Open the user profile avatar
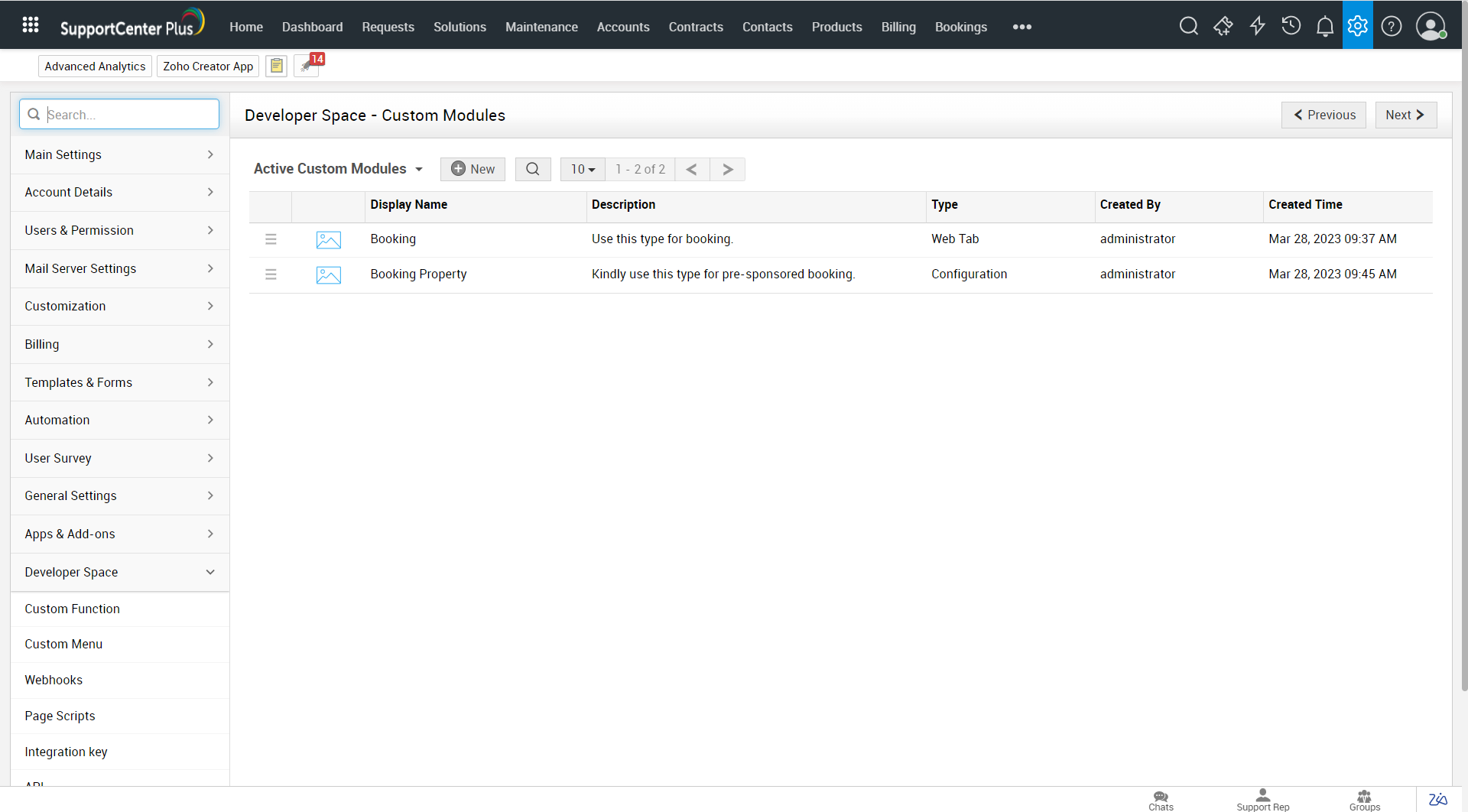Image resolution: width=1468 pixels, height=812 pixels. tap(1430, 26)
